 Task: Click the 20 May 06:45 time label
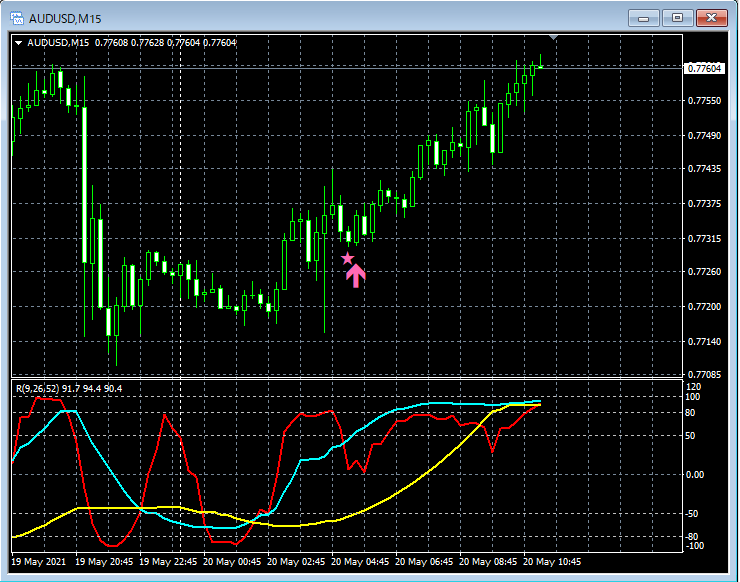pos(424,562)
